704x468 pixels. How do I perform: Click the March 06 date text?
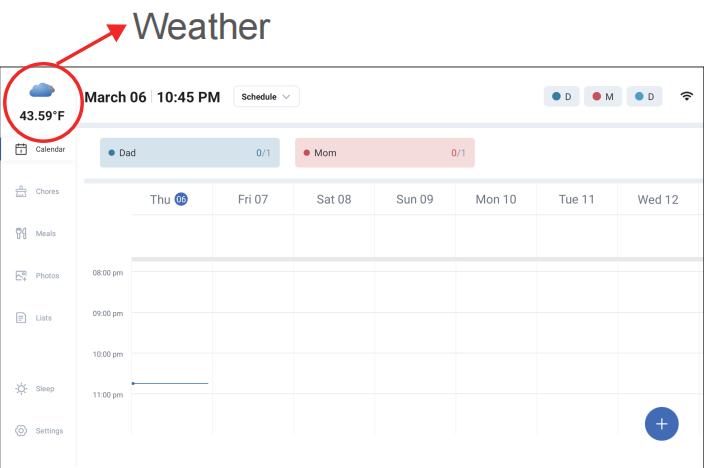(115, 97)
